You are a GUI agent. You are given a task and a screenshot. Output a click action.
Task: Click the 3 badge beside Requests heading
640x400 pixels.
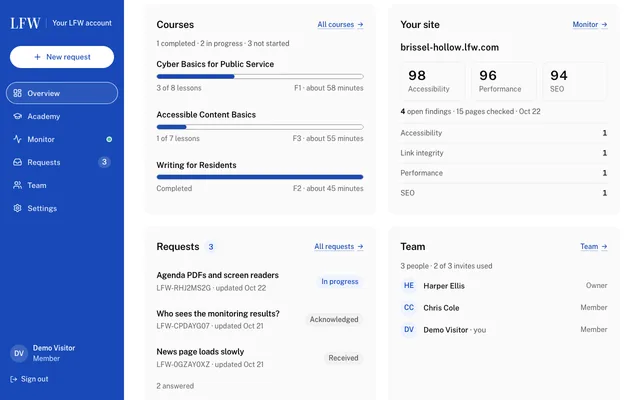(211, 247)
